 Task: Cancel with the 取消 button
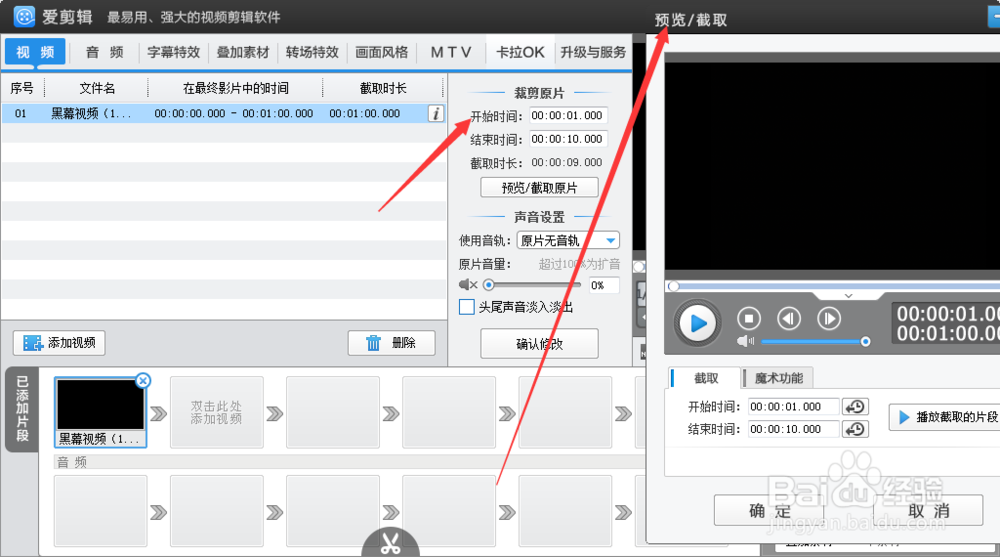coord(929,510)
